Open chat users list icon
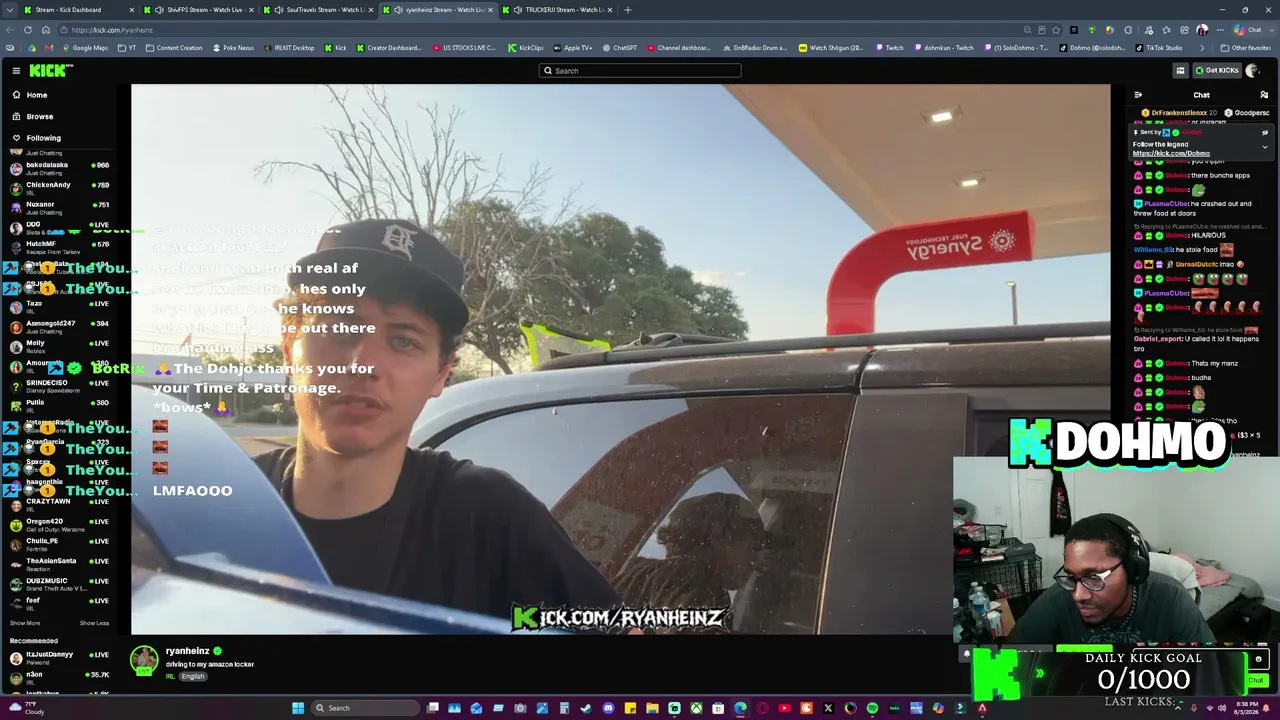Image resolution: width=1280 pixels, height=720 pixels. (x=1264, y=95)
